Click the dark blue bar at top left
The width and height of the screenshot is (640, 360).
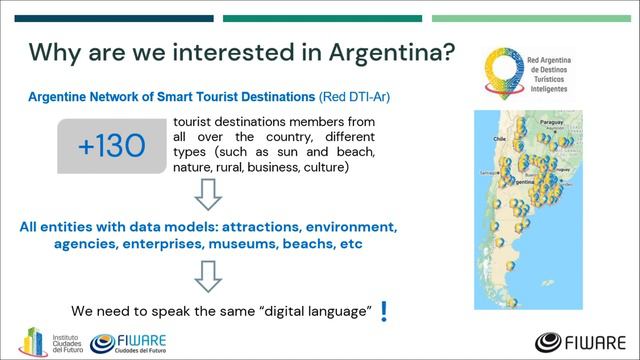114,18
